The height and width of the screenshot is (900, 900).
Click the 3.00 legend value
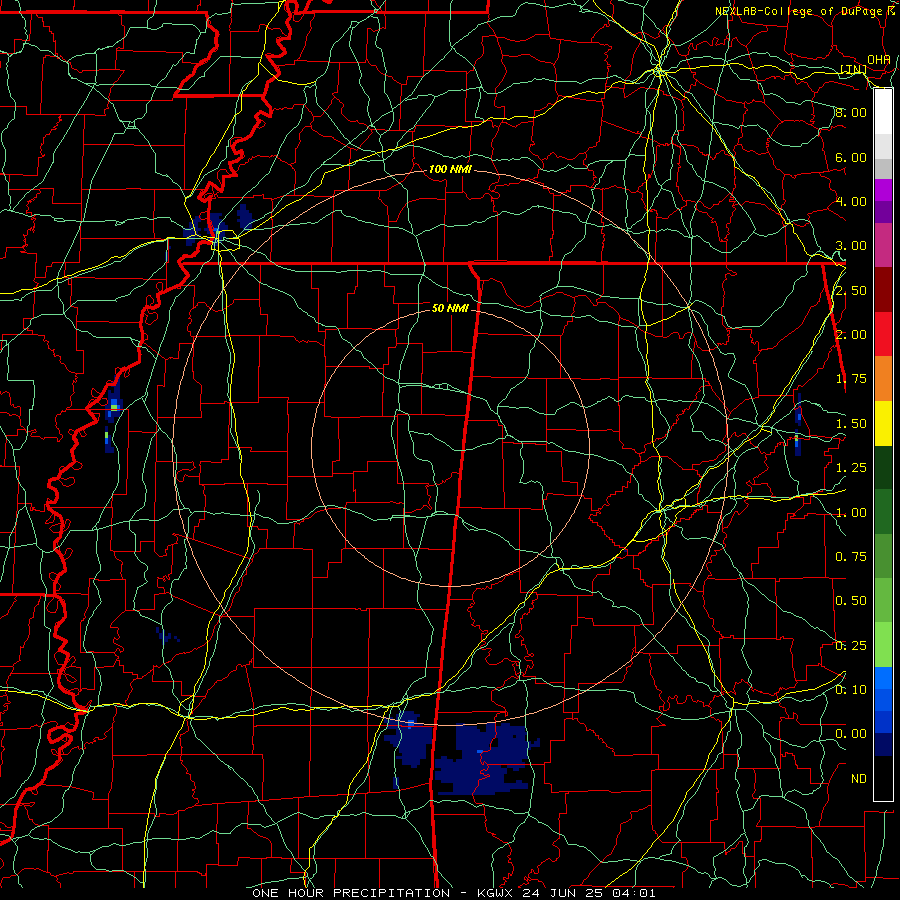point(851,246)
